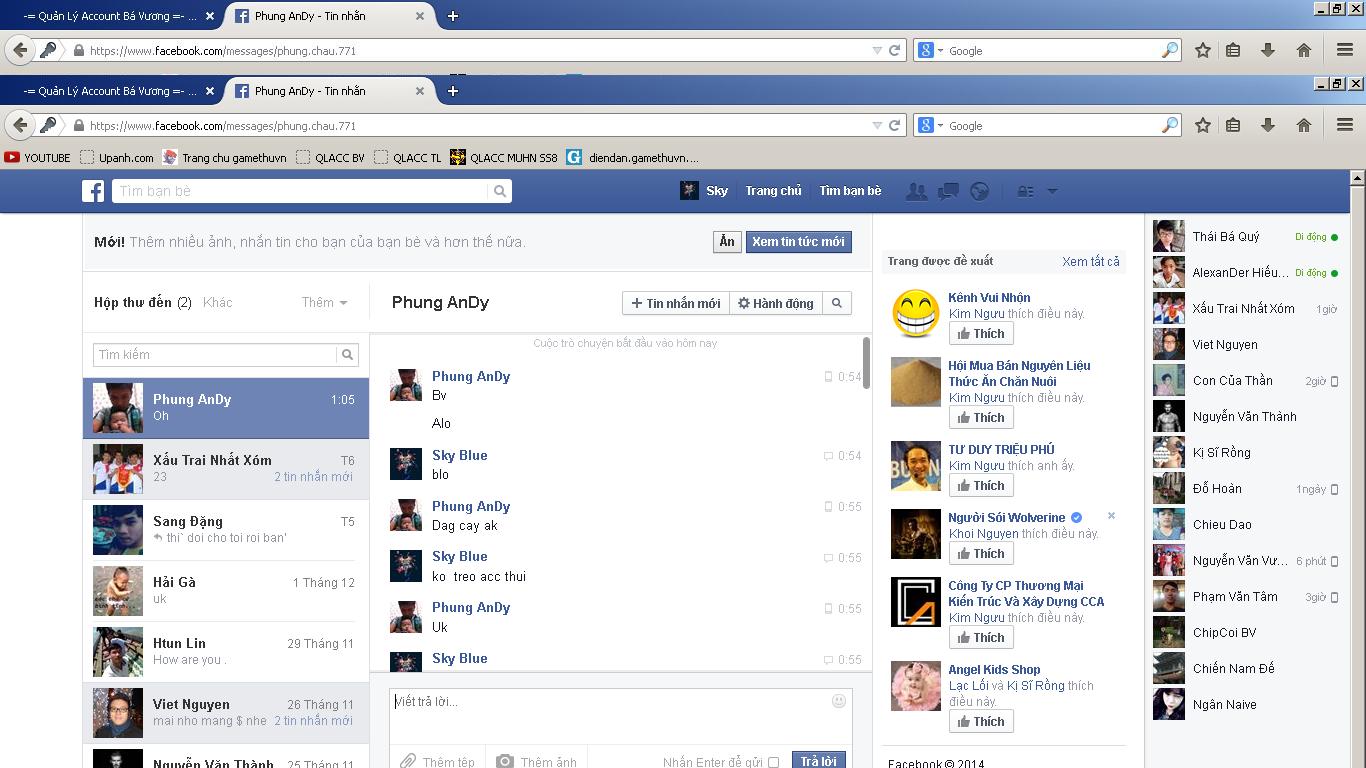Open the Hành động actions dropdown
The height and width of the screenshot is (768, 1366).
tap(776, 303)
